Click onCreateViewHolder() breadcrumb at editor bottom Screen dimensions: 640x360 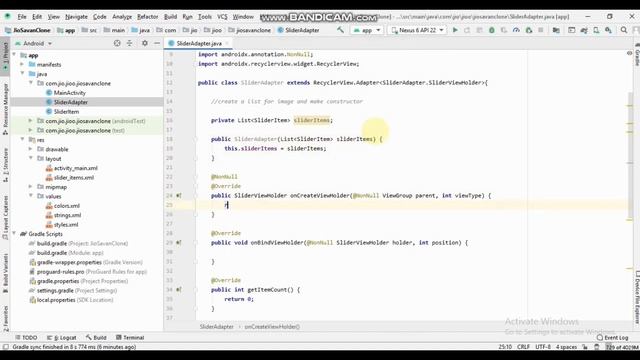click(272, 327)
